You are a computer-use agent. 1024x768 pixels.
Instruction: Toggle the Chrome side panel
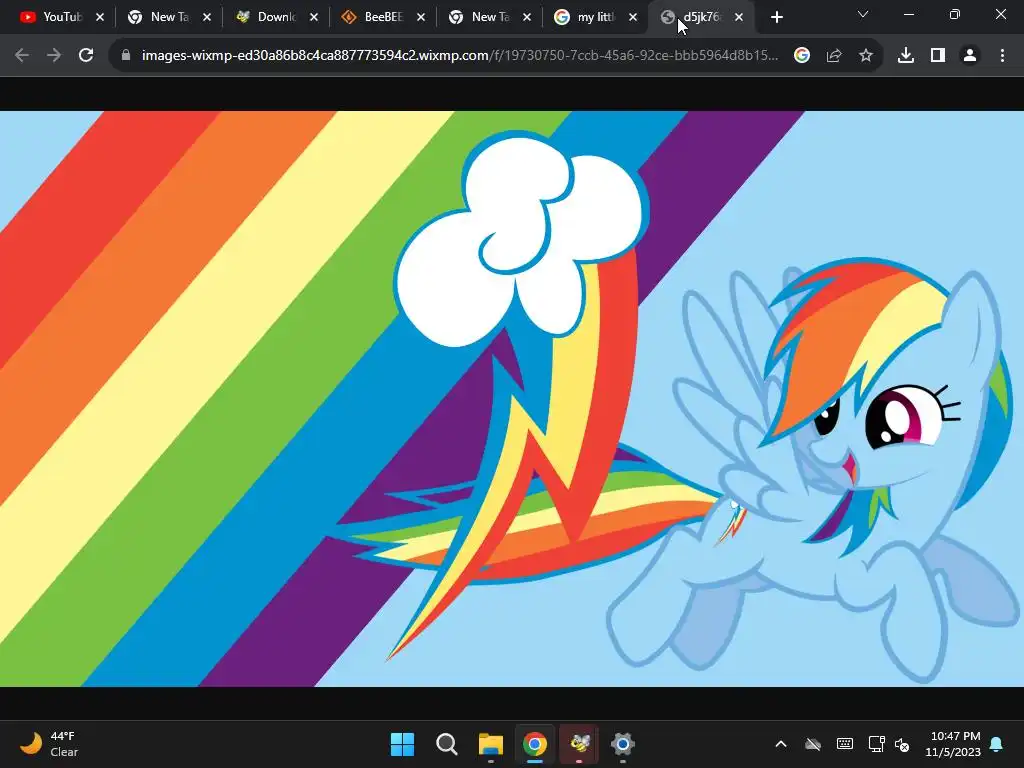click(x=938, y=56)
